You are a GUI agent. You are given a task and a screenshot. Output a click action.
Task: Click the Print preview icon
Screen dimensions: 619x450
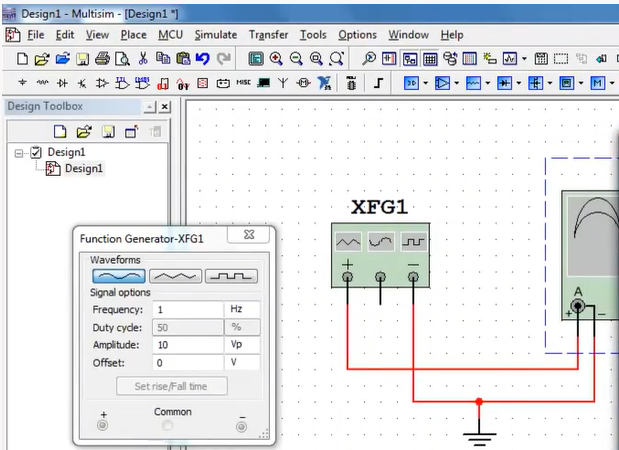(x=122, y=59)
